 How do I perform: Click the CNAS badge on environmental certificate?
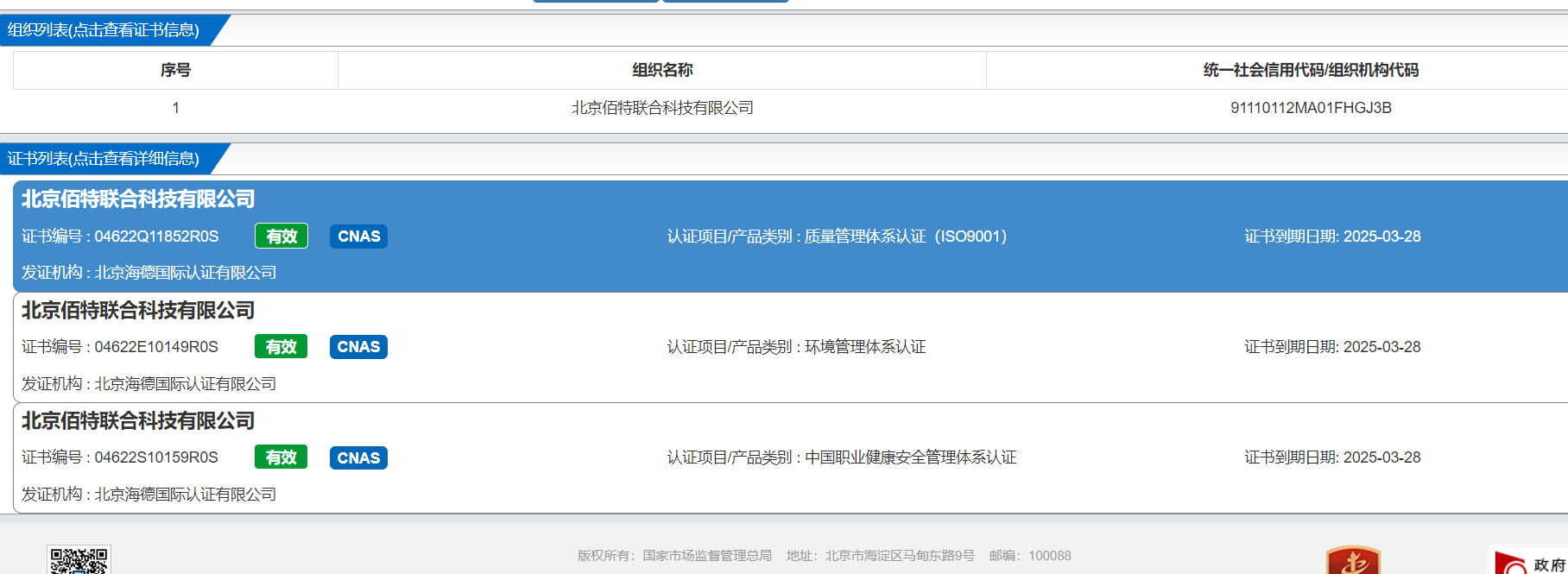pos(358,347)
